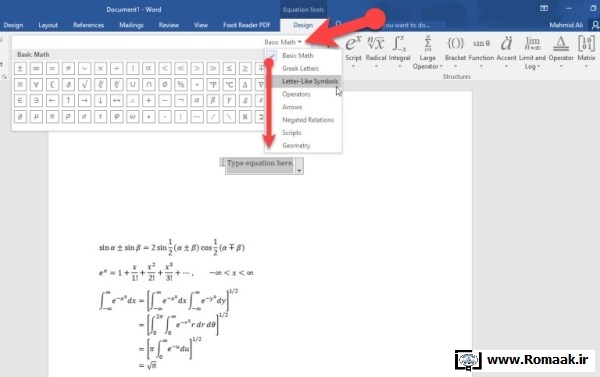Screen dimensions: 600x377
Task: Click the Type equation here field
Action: tap(260, 163)
